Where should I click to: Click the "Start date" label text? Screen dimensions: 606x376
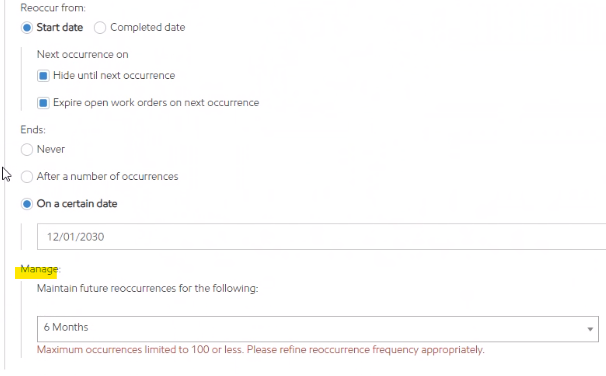click(60, 27)
